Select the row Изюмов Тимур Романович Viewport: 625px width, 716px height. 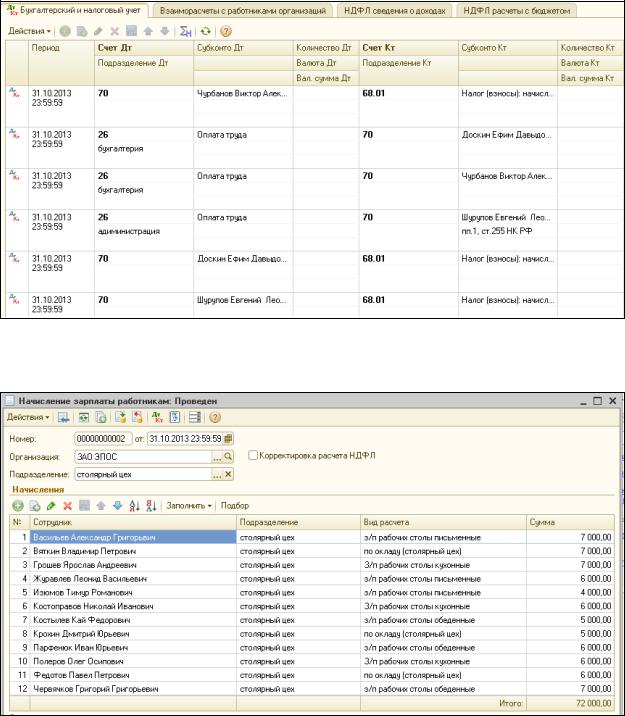click(x=312, y=593)
